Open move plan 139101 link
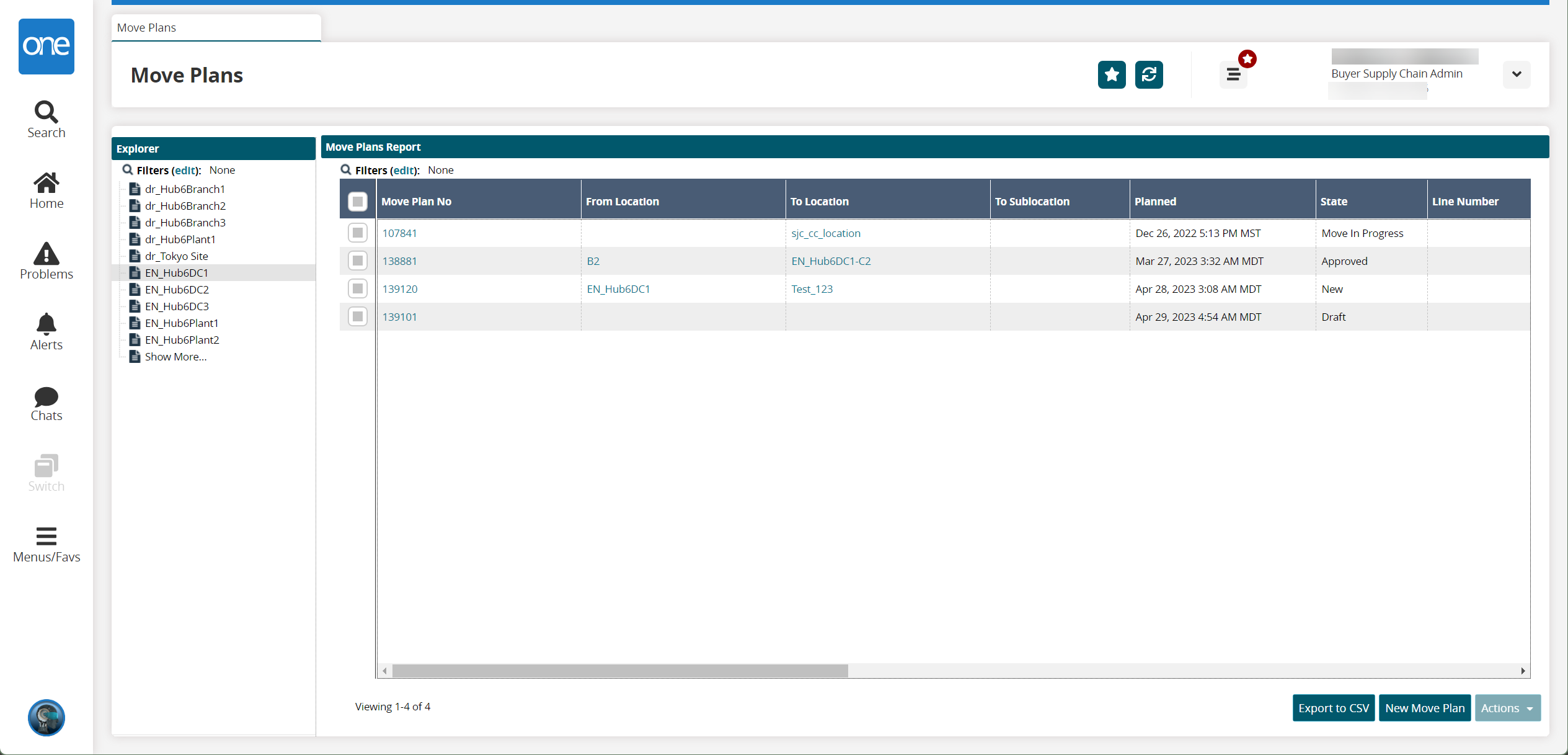The image size is (1568, 755). pos(399,317)
